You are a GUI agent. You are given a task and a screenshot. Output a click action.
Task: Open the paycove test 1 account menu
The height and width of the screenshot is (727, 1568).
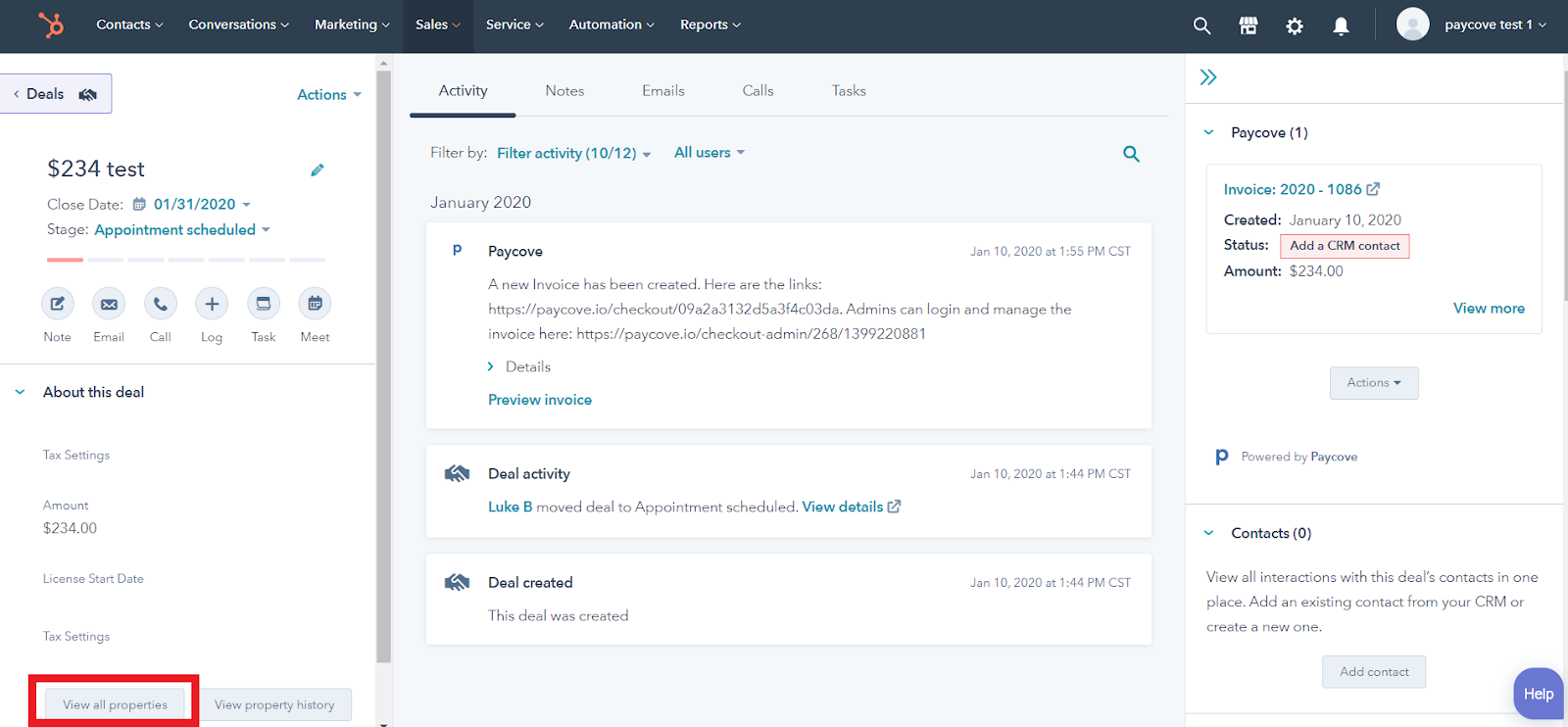[x=1495, y=24]
